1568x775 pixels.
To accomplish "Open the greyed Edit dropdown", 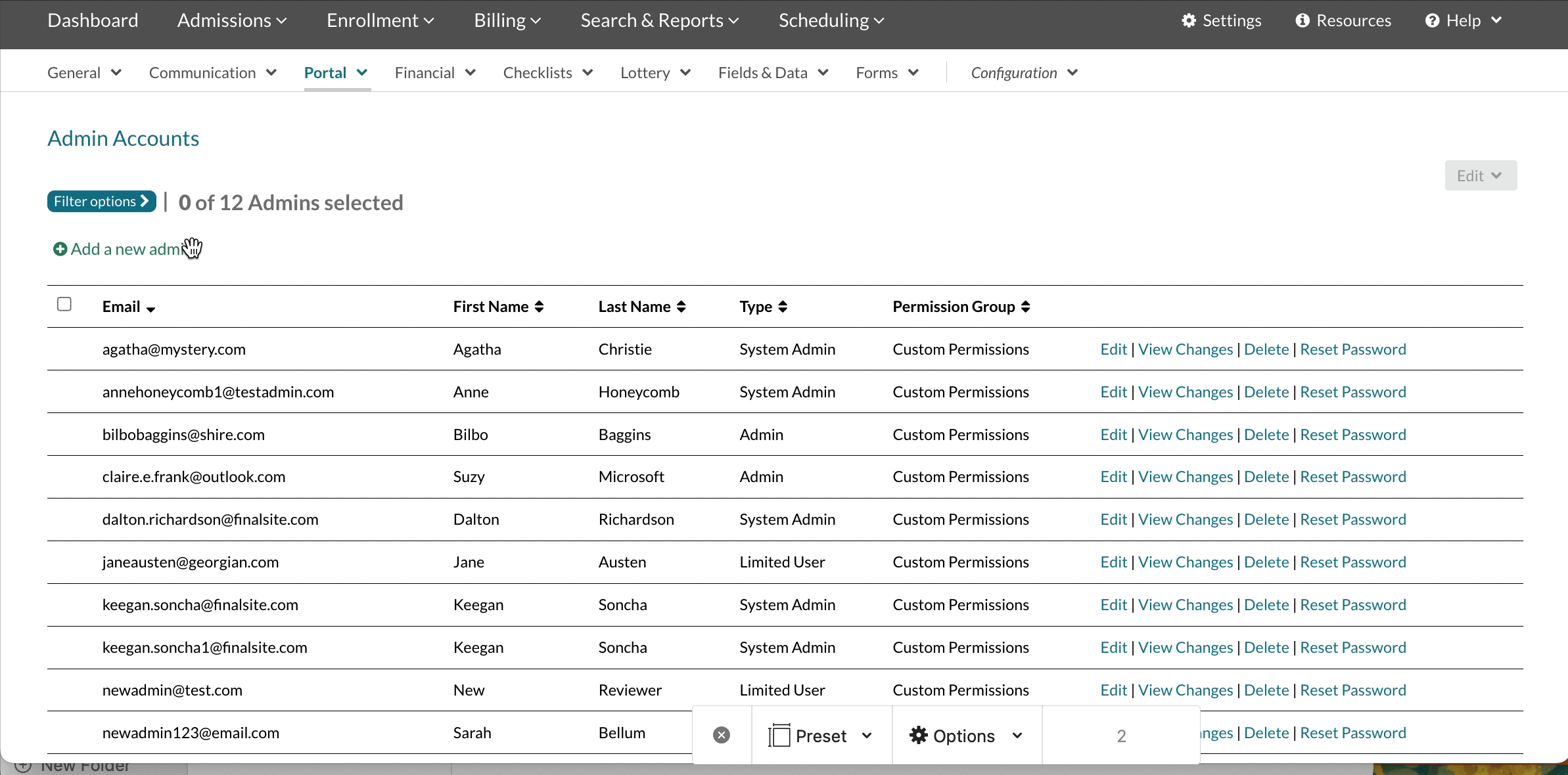I will point(1480,176).
